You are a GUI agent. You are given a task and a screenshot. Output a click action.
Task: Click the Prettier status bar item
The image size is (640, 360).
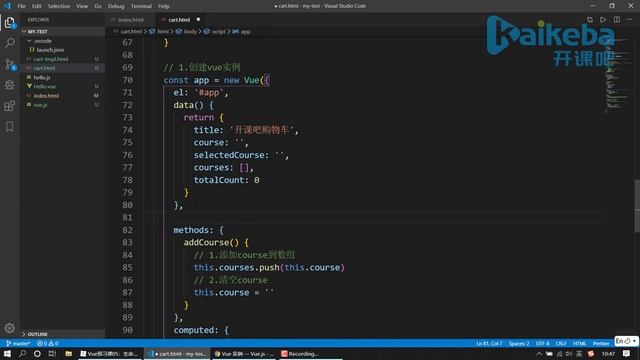tap(601, 343)
